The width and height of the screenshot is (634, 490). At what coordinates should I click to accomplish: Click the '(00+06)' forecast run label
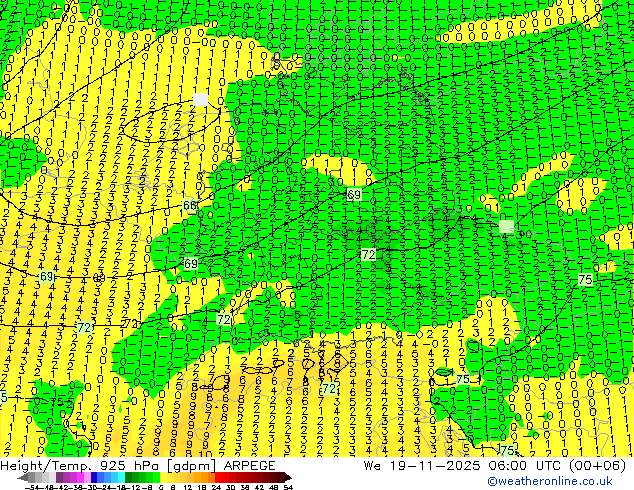[599, 466]
